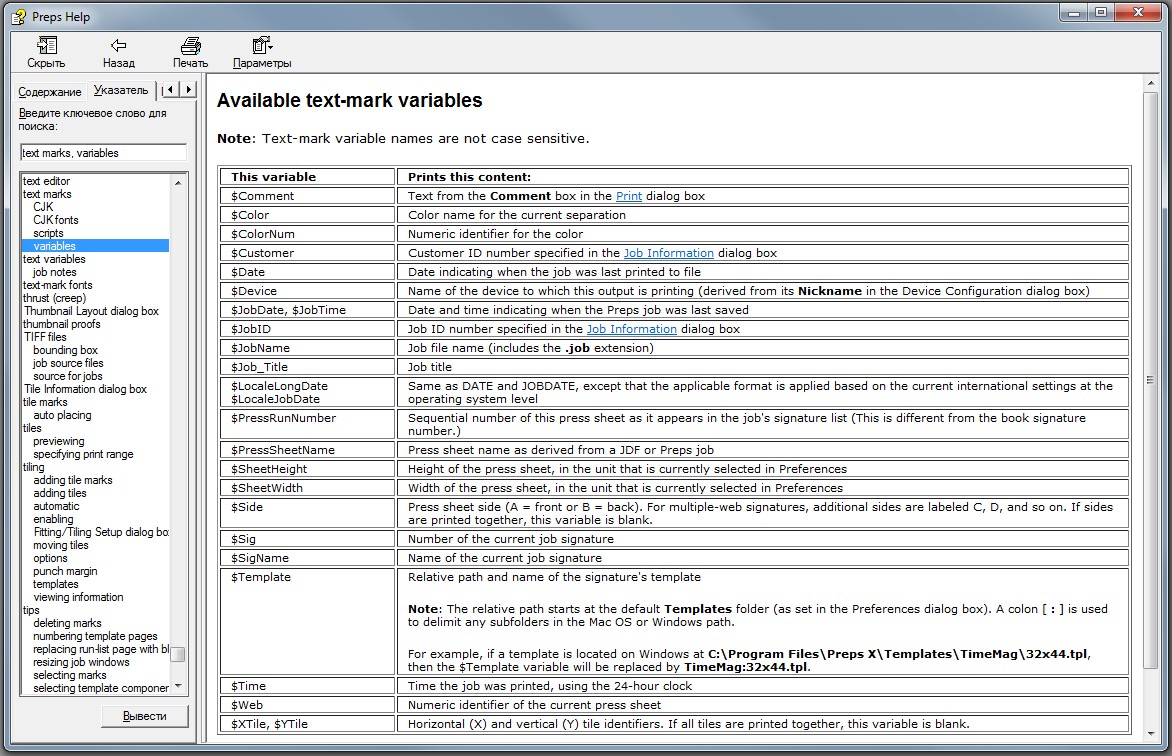
Task: Select 'scripts' under text marks
Action: (x=48, y=233)
